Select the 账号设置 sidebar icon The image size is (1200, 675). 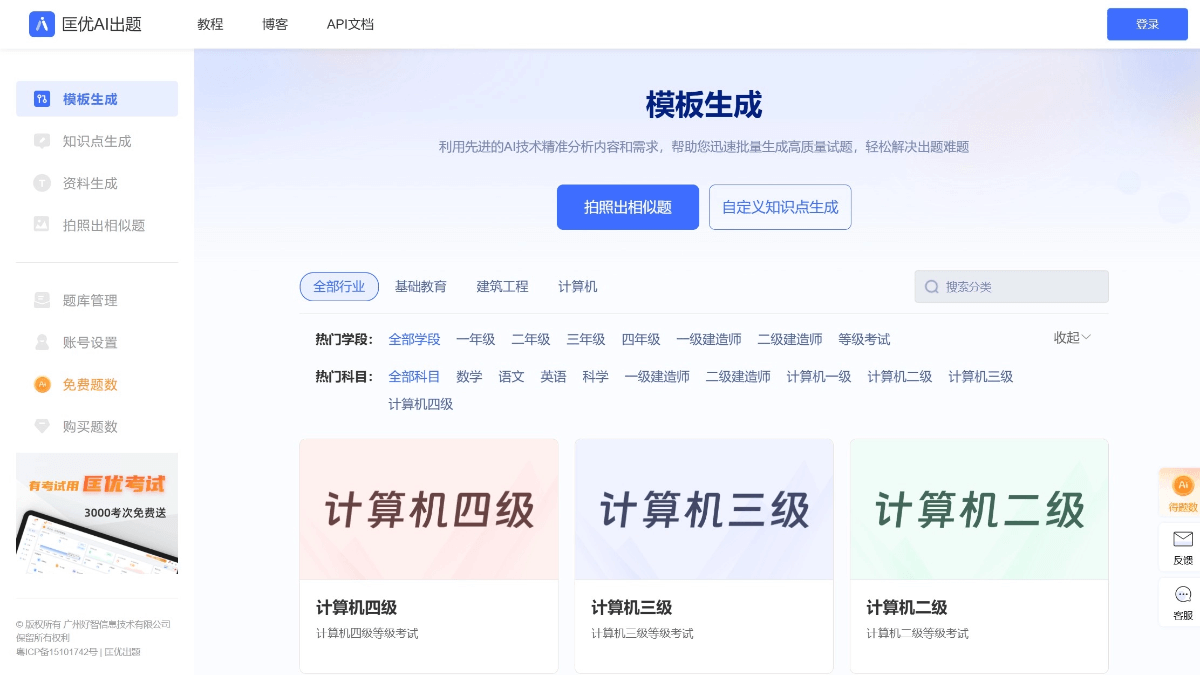pos(41,342)
